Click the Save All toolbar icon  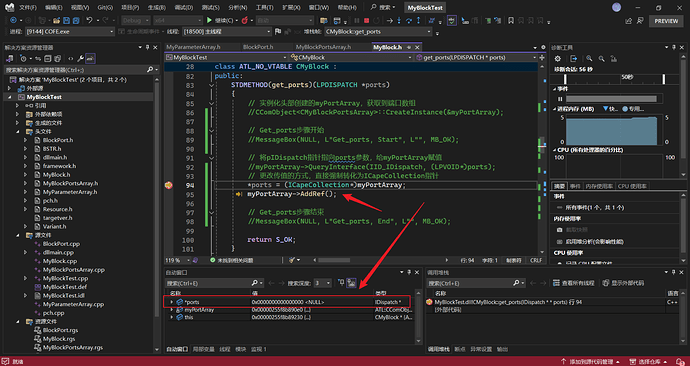click(76, 20)
